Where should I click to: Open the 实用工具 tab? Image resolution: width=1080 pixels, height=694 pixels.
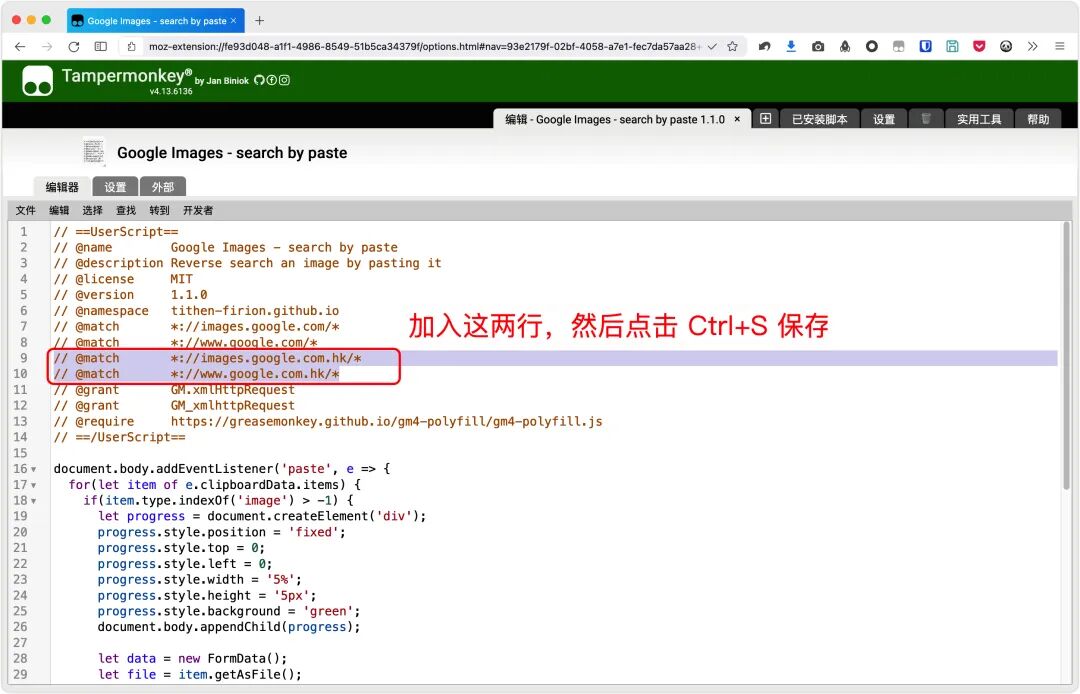pyautogui.click(x=979, y=119)
